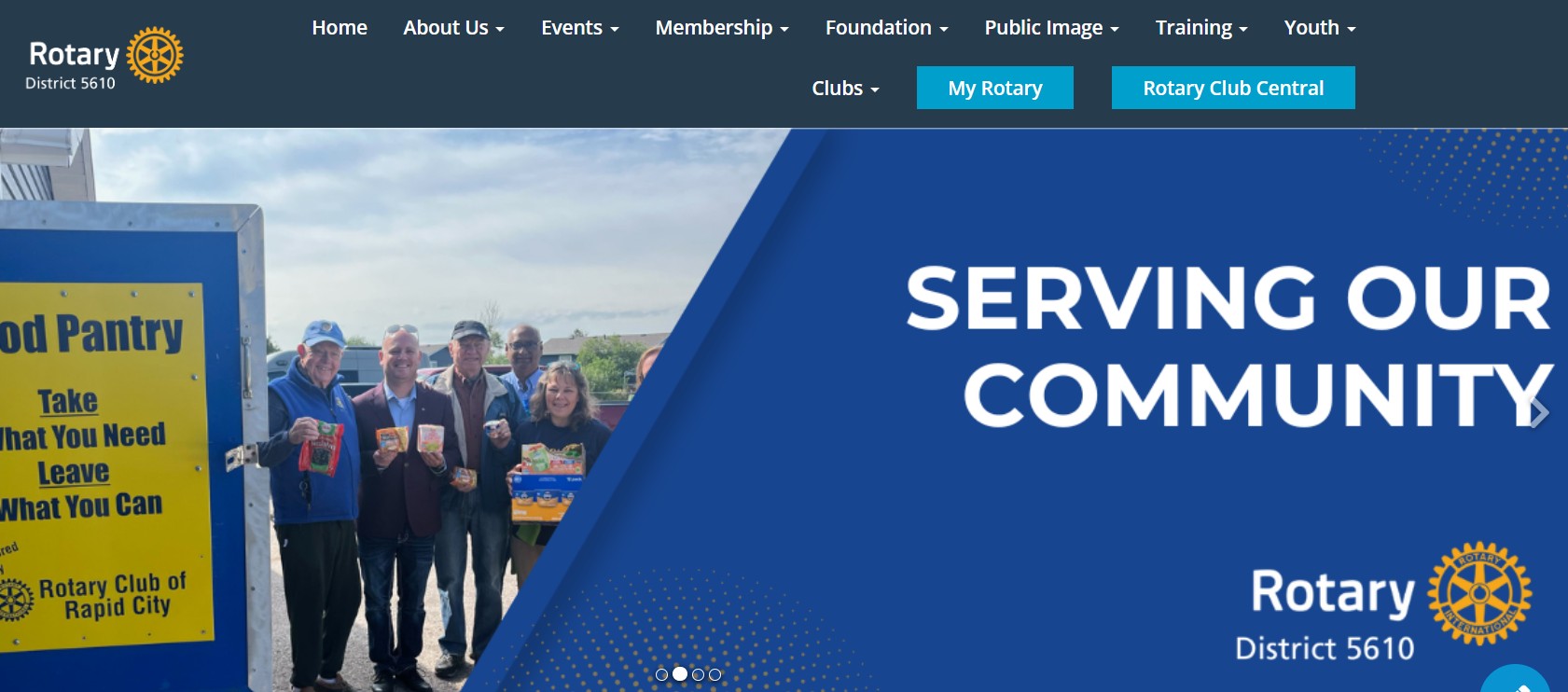The height and width of the screenshot is (692, 1568).
Task: Open the Public Image menu
Action: coord(1051,28)
